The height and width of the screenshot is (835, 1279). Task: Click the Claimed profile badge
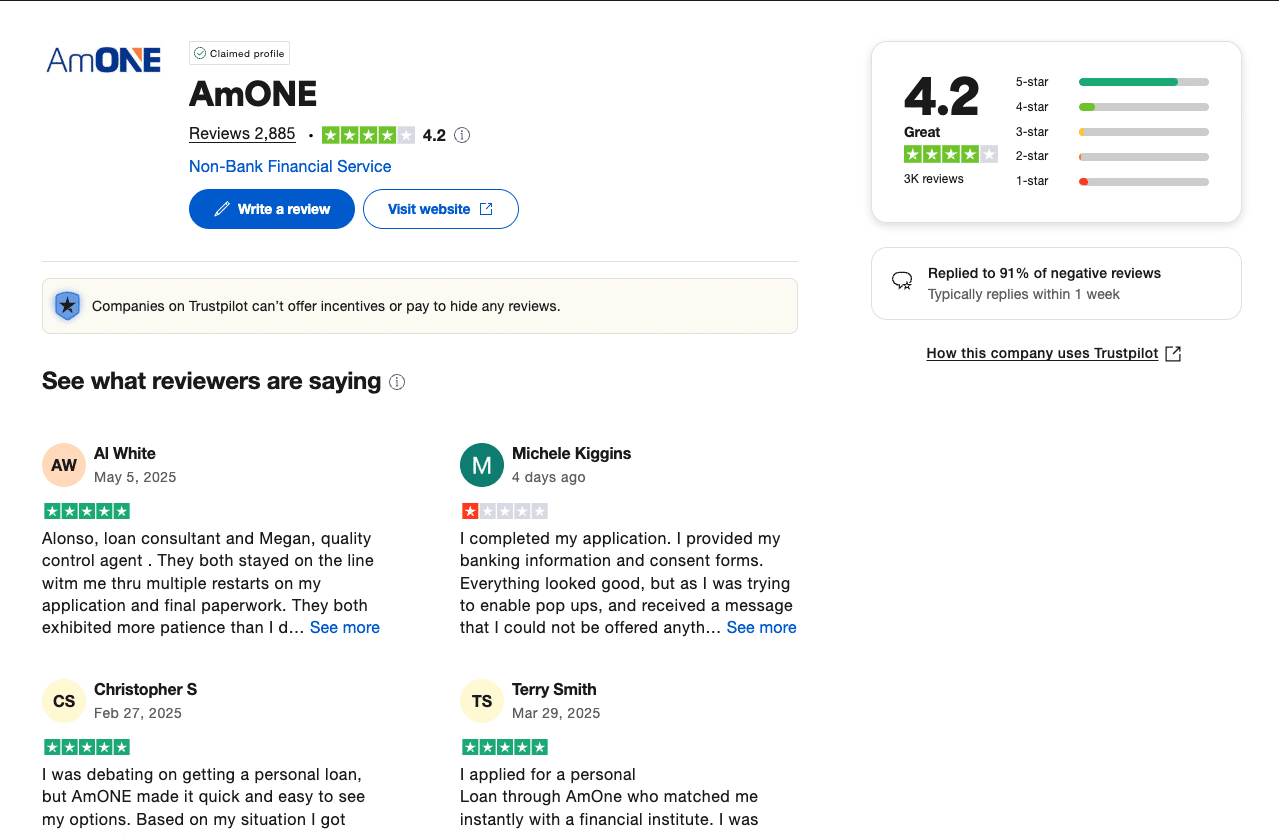click(240, 54)
